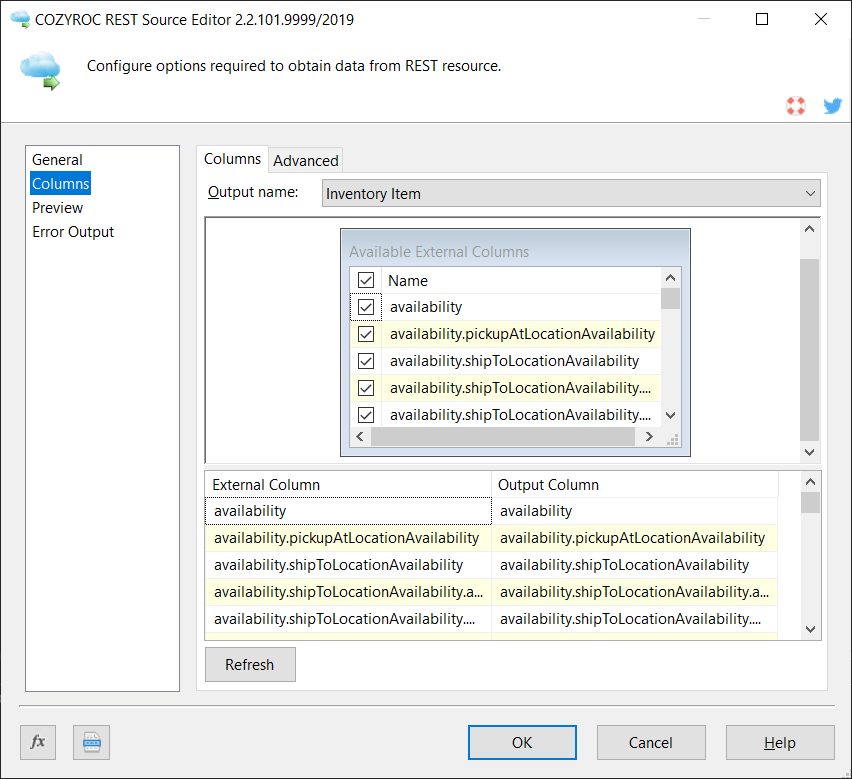Toggle the Name header select-all checkbox
The image size is (852, 779).
click(366, 280)
